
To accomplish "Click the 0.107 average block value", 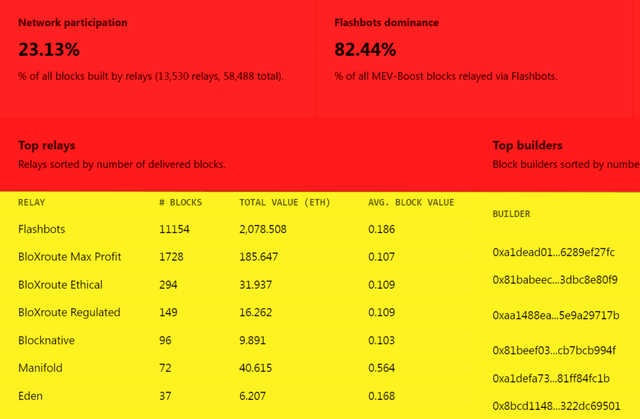I will coord(382,257).
